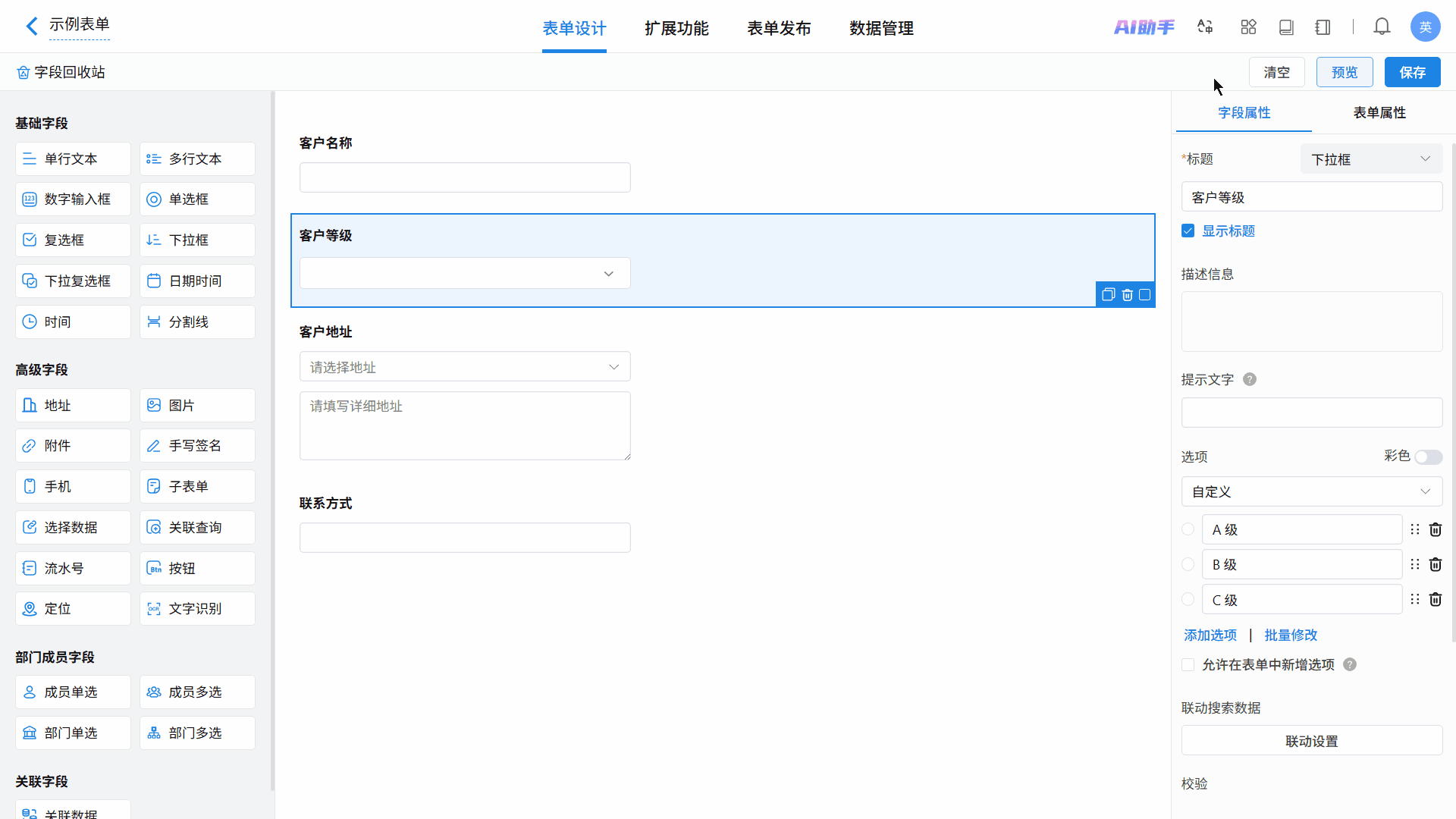Select the A 级 default radio button
This screenshot has width=1456, height=819.
1188,530
